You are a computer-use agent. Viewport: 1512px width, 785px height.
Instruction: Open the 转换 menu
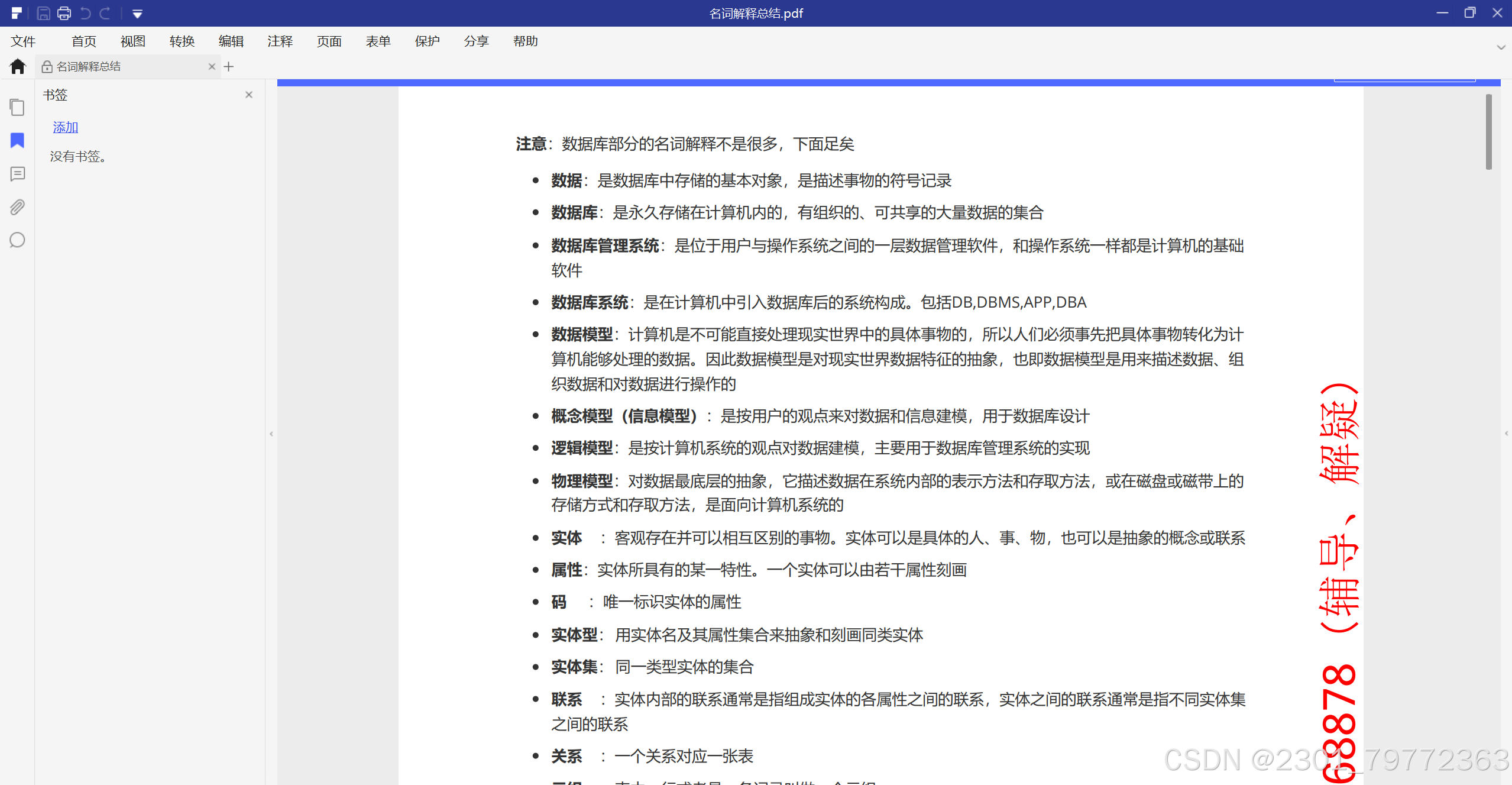182,41
